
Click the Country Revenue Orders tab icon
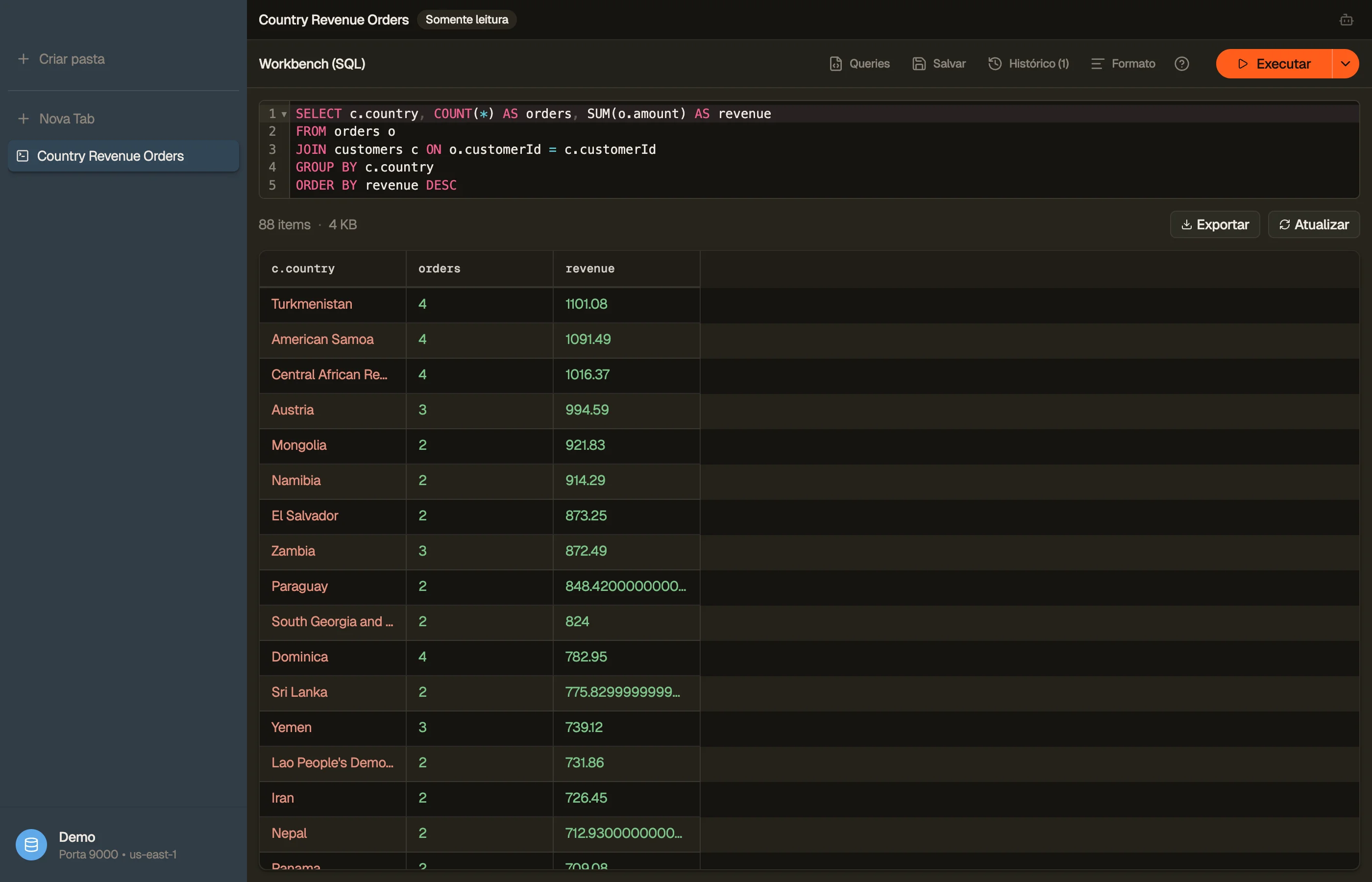(23, 156)
